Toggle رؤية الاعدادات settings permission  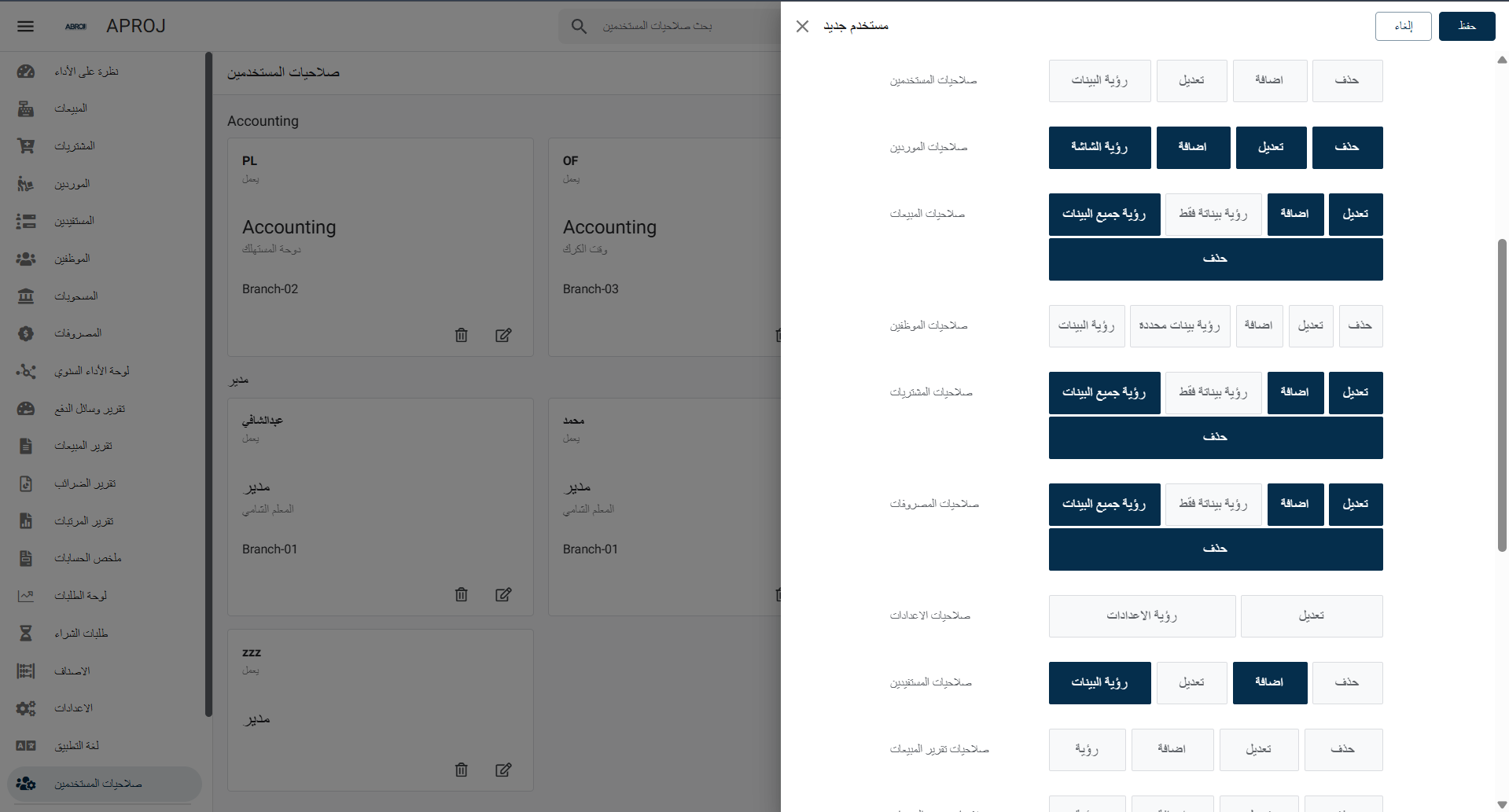[1141, 616]
